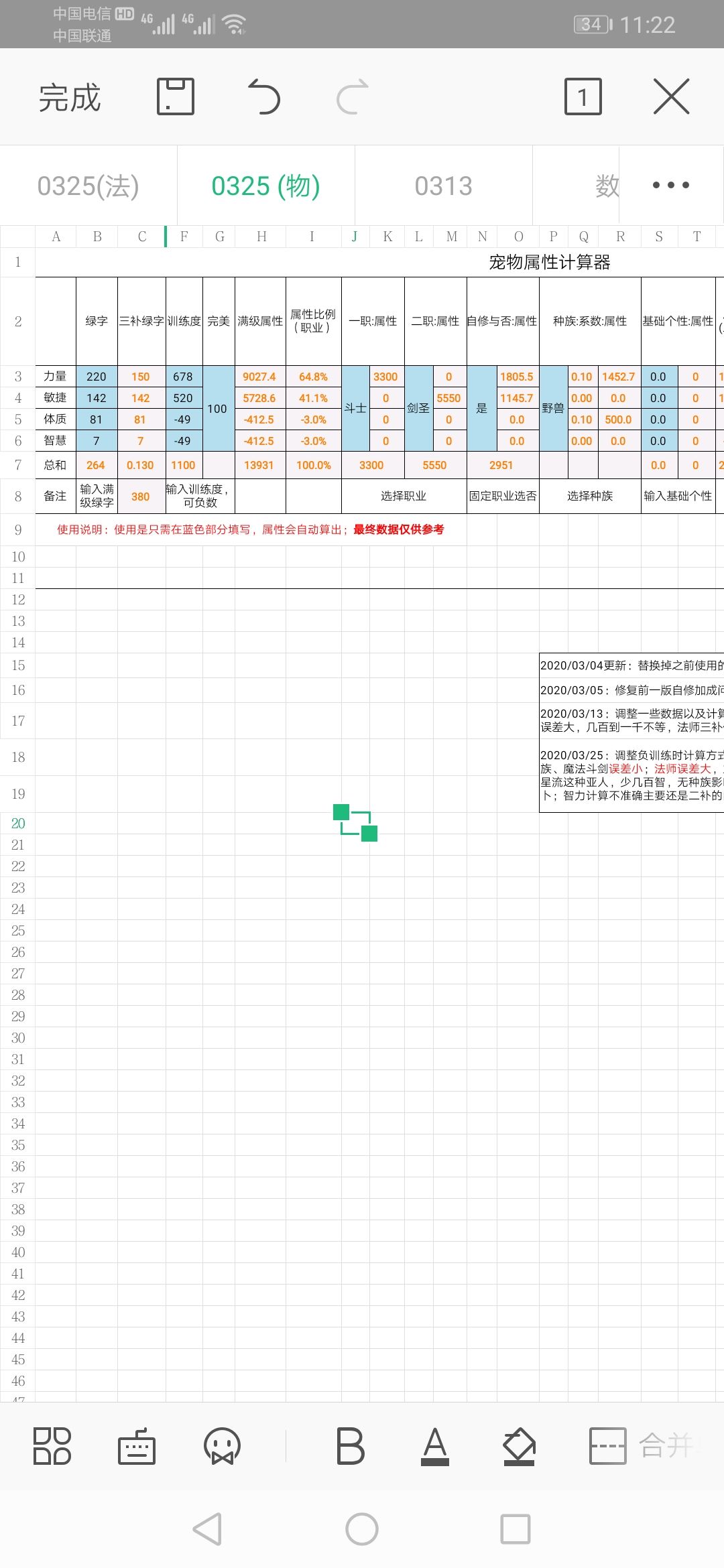Select column A header
Screen dimensions: 724x1568
[x=56, y=237]
